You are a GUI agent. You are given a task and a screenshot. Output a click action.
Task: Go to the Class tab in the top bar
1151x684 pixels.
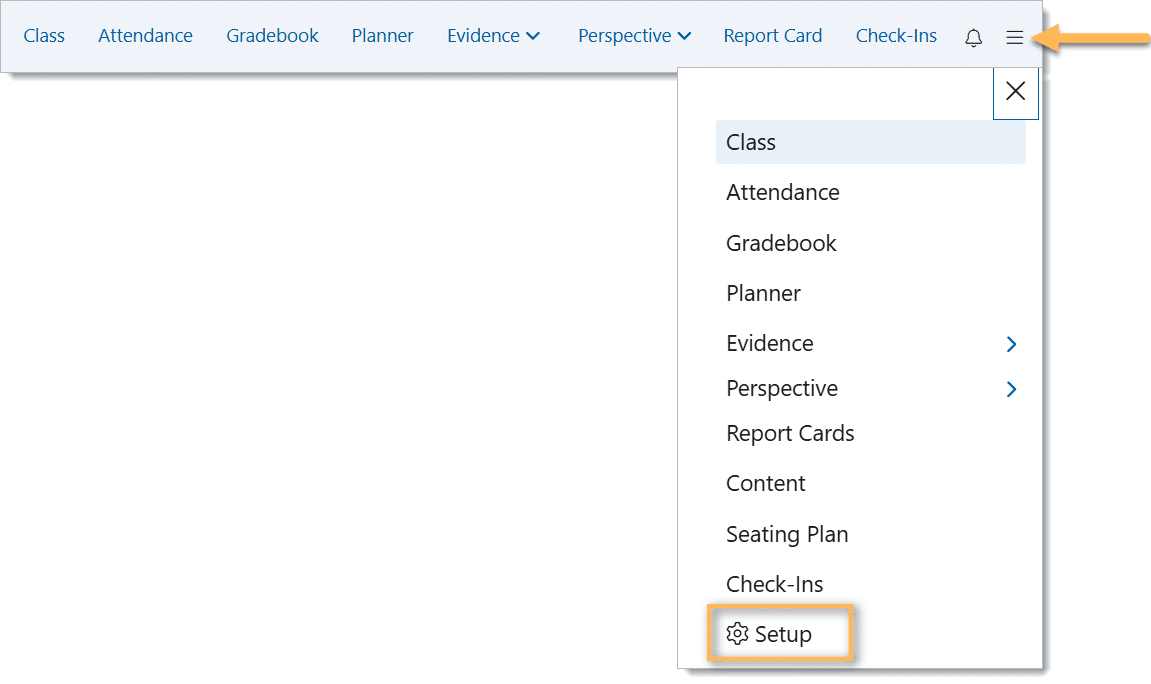pyautogui.click(x=44, y=35)
